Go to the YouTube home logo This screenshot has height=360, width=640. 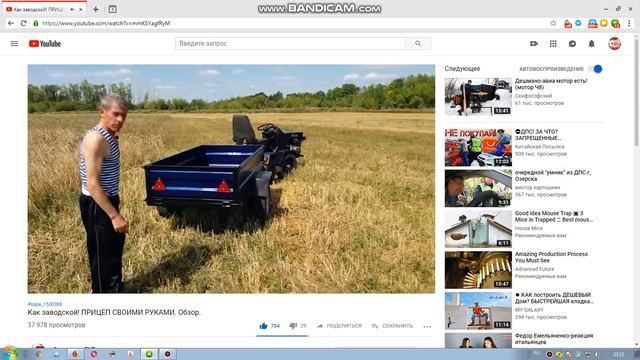click(x=45, y=44)
